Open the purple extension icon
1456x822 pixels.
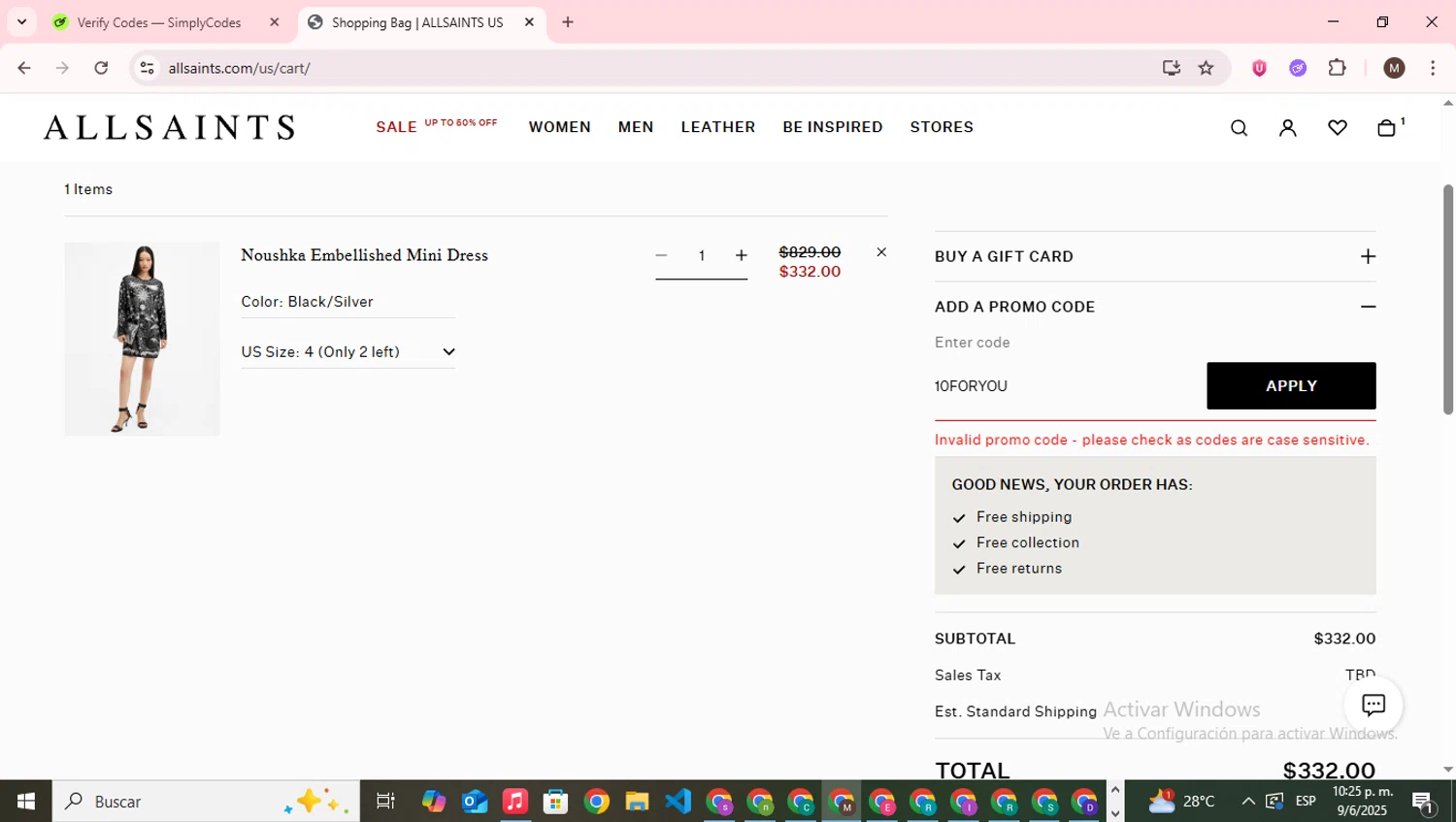[1298, 68]
